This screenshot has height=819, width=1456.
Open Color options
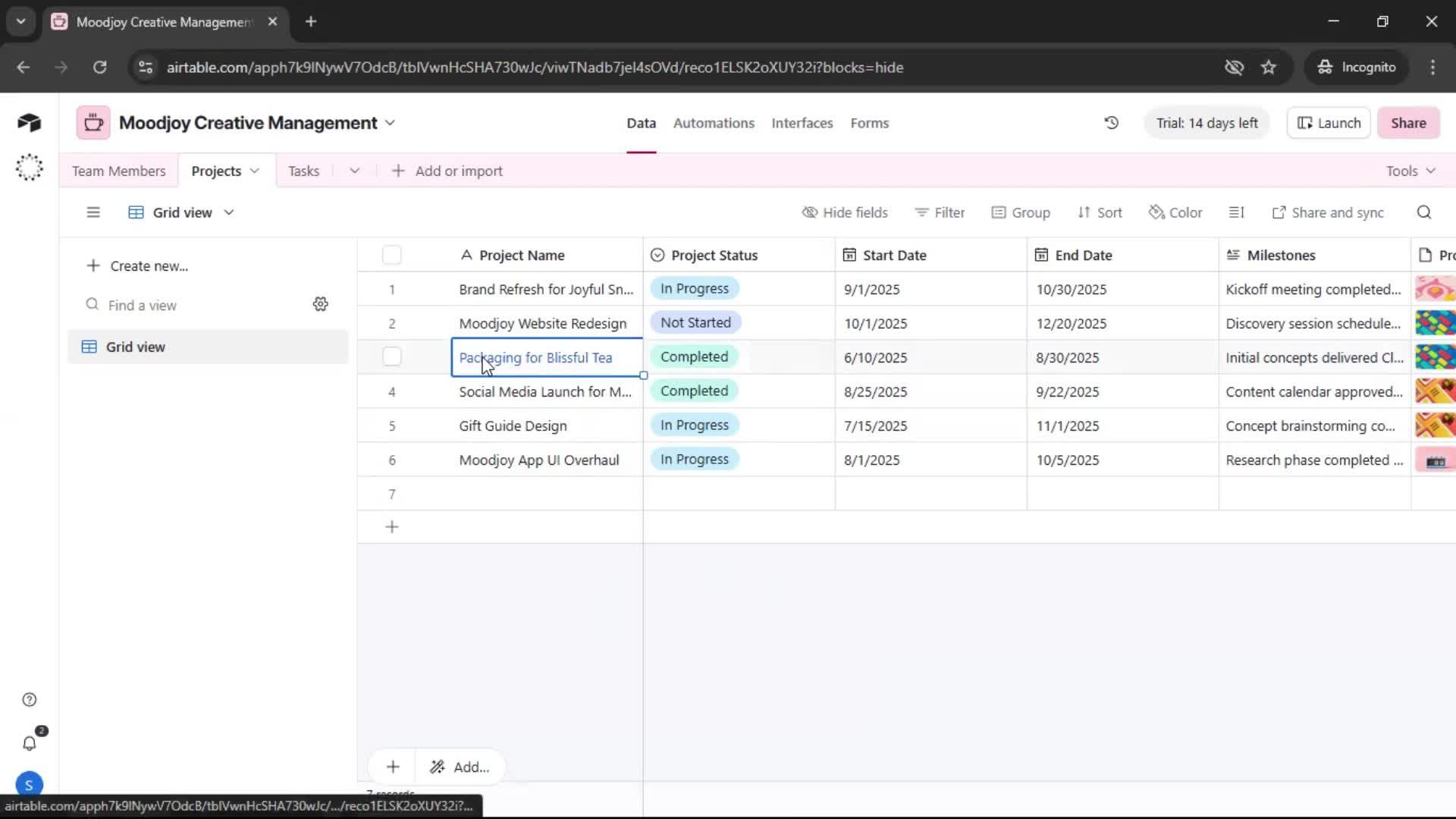tap(1175, 212)
